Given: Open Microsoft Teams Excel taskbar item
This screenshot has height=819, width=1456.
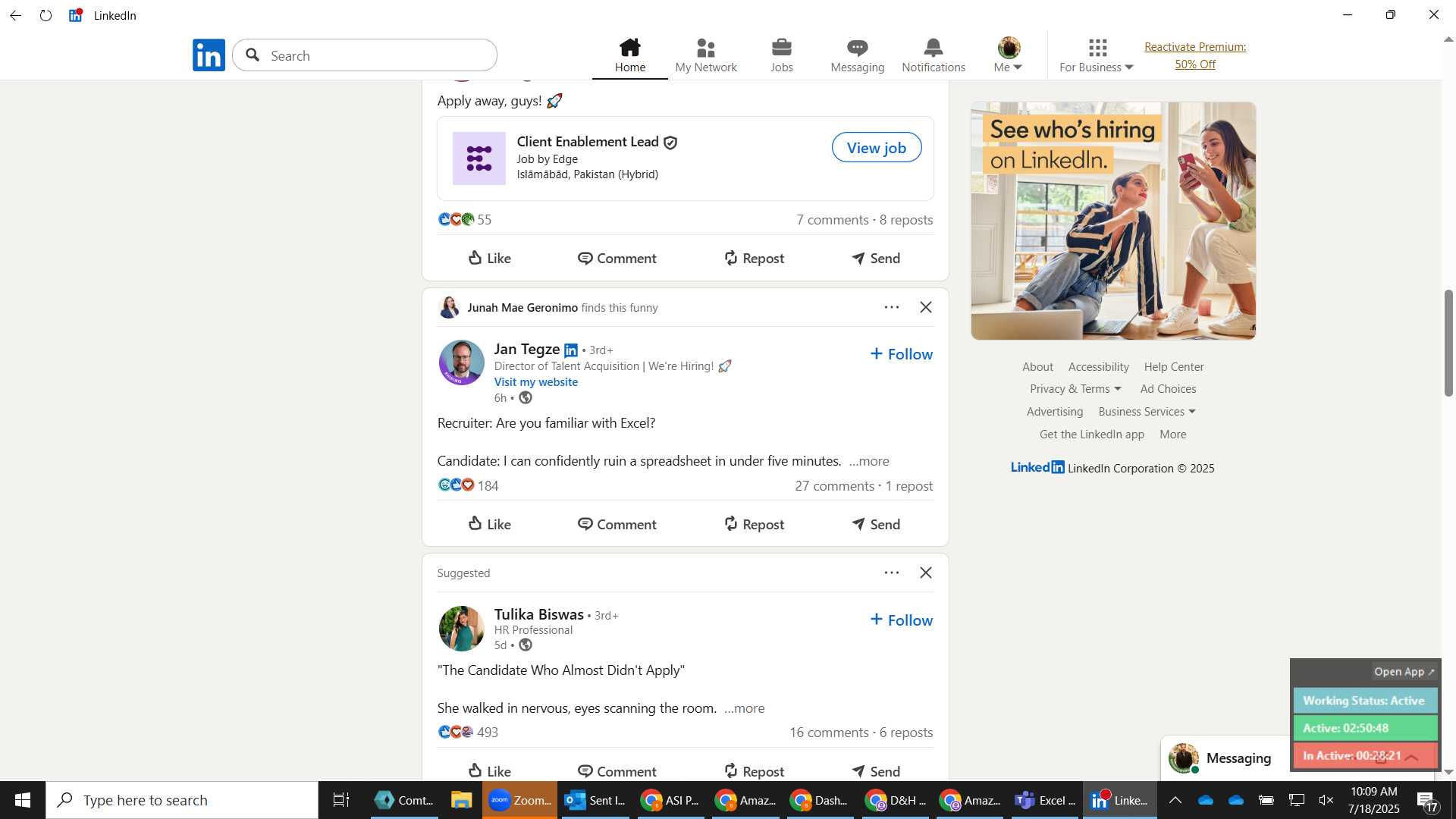Looking at the screenshot, I should (x=1045, y=801).
